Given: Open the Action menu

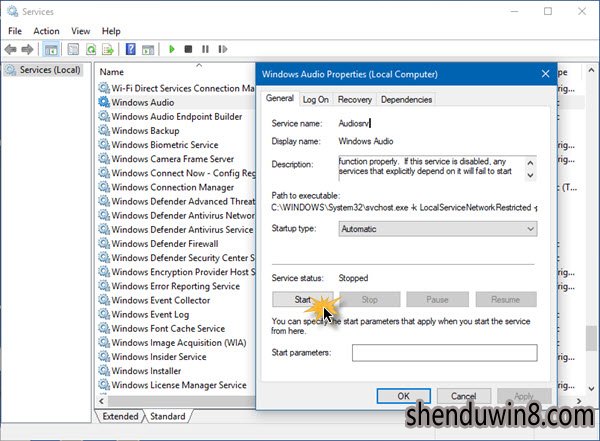Looking at the screenshot, I should point(46,31).
